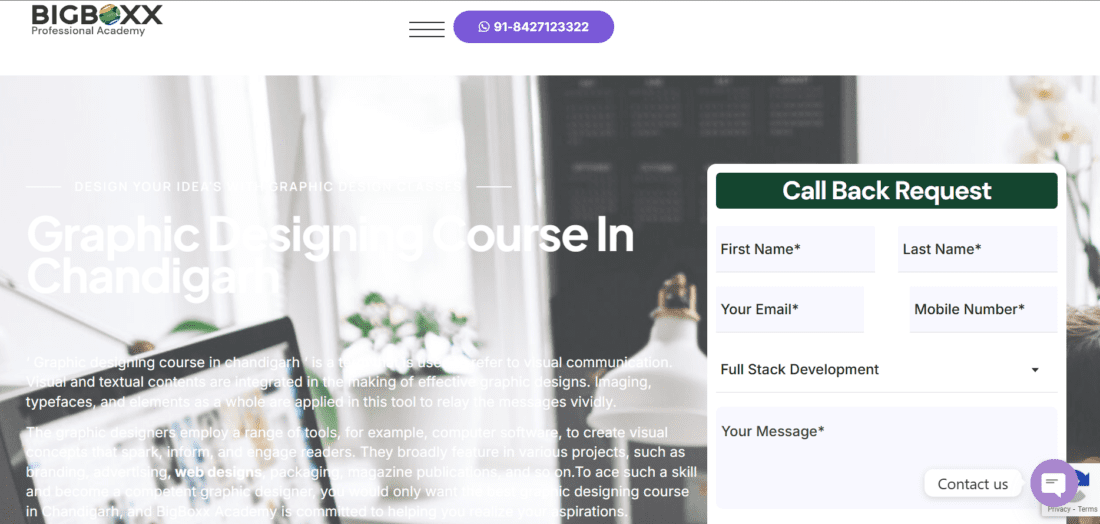The height and width of the screenshot is (524, 1100).
Task: Click the graphic design classes tagline text
Action: [269, 187]
